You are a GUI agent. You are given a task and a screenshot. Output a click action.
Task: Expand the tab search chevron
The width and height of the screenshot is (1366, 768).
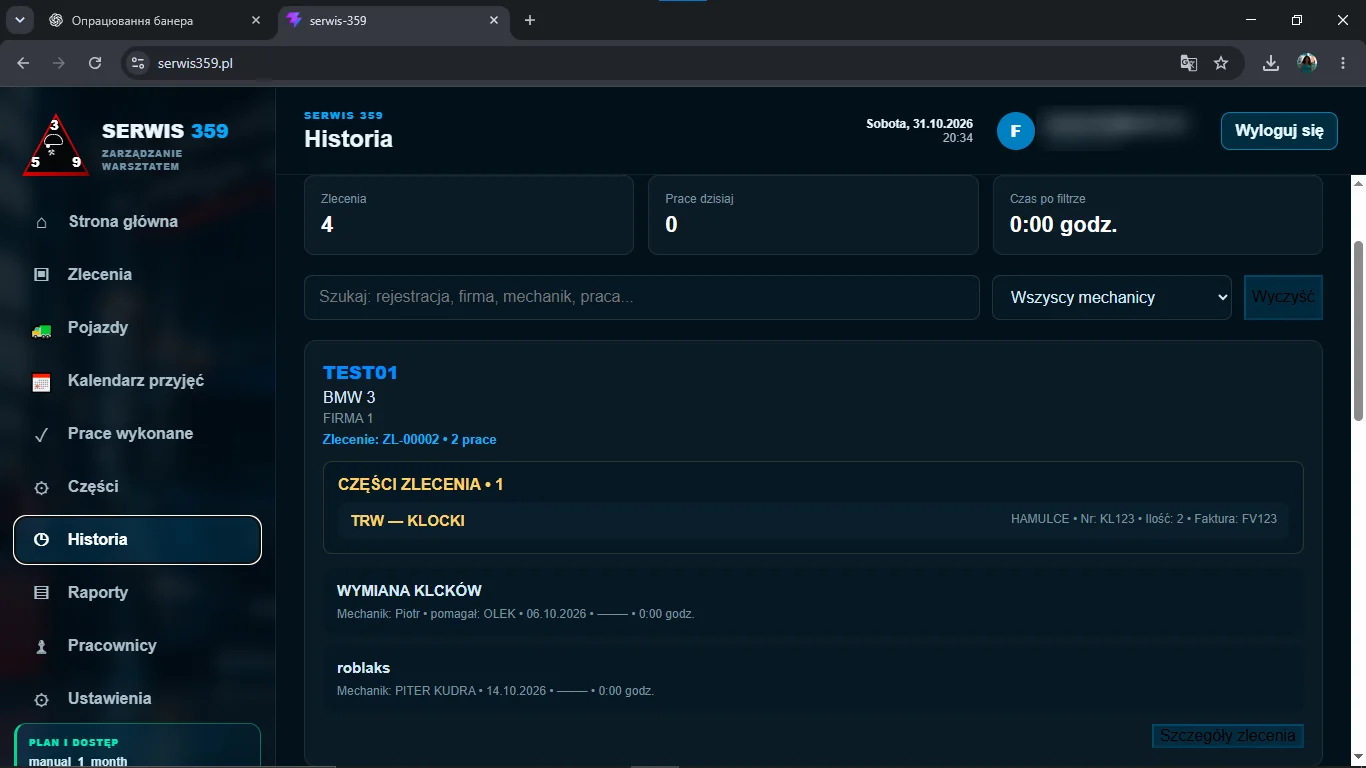(18, 20)
